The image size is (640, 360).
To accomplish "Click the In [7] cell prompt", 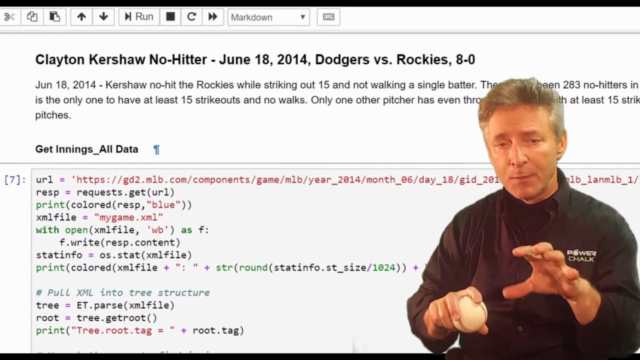I will (15, 180).
